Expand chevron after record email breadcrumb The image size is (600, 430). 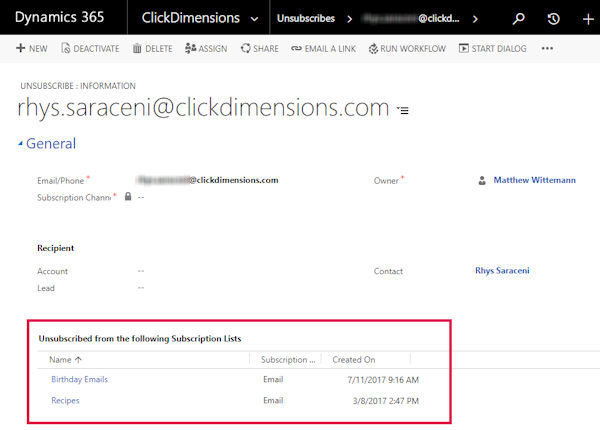click(475, 19)
